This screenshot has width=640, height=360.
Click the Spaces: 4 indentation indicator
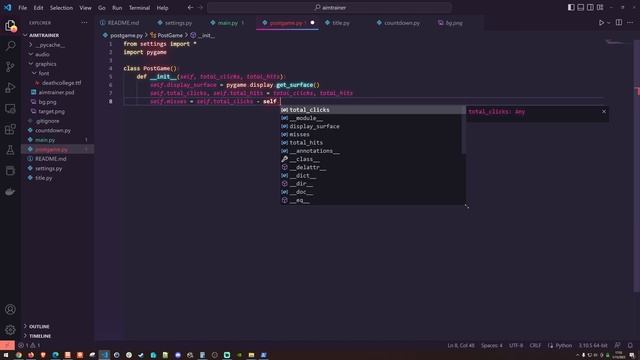click(x=491, y=345)
